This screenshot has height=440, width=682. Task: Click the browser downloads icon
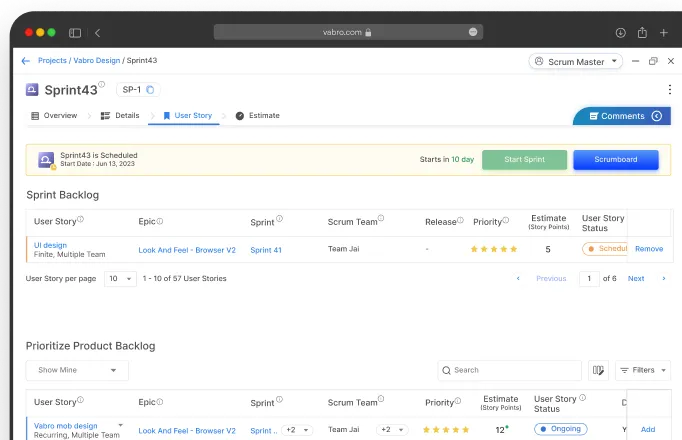[620, 33]
